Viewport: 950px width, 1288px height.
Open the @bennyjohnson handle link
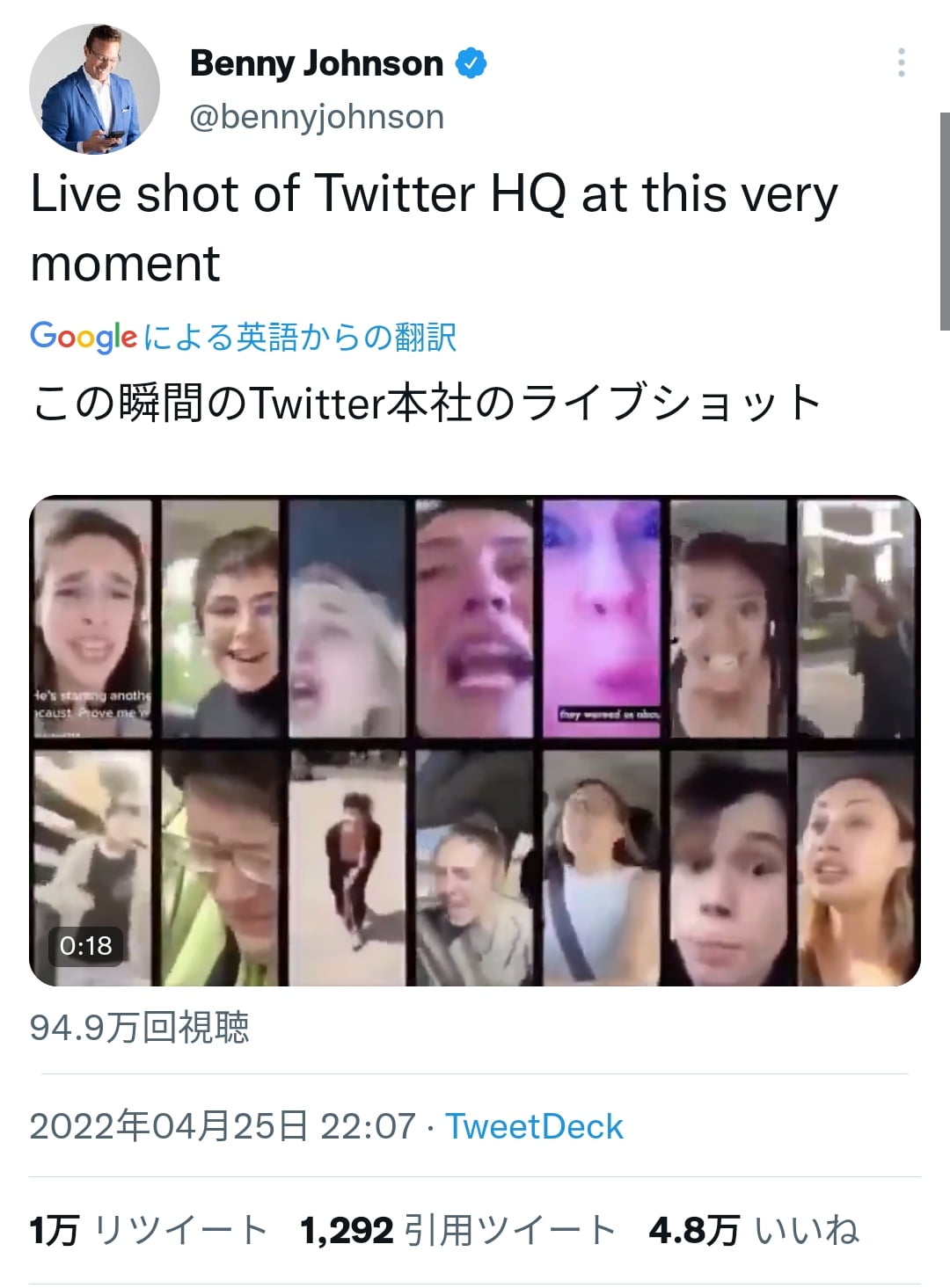pos(317,117)
